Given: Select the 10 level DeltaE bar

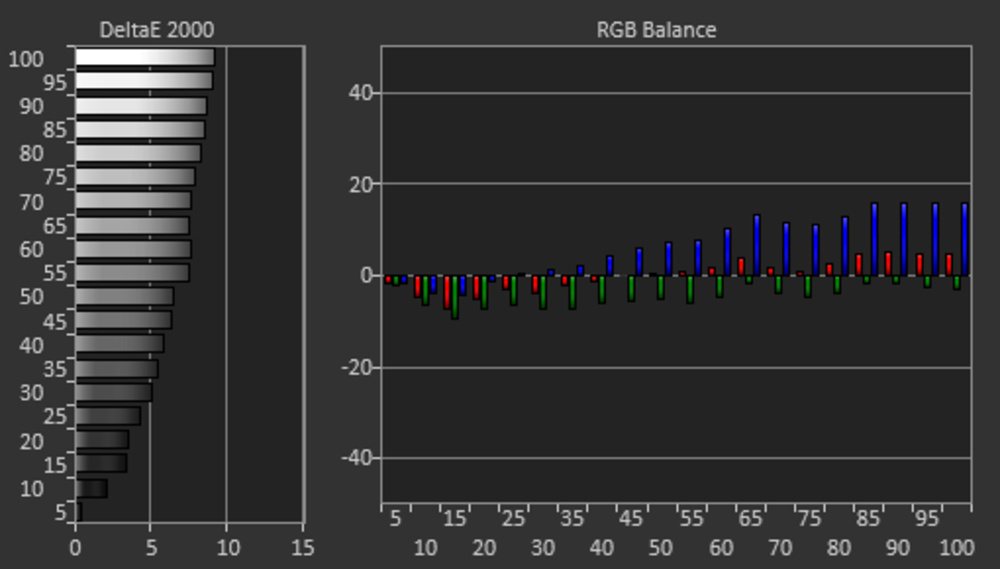Looking at the screenshot, I should click(x=91, y=488).
